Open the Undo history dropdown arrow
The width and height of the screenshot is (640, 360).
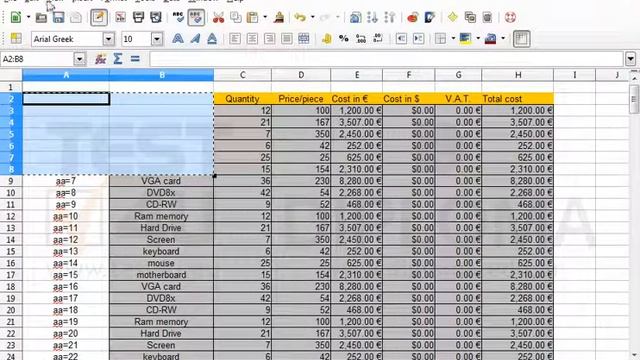pyautogui.click(x=312, y=18)
